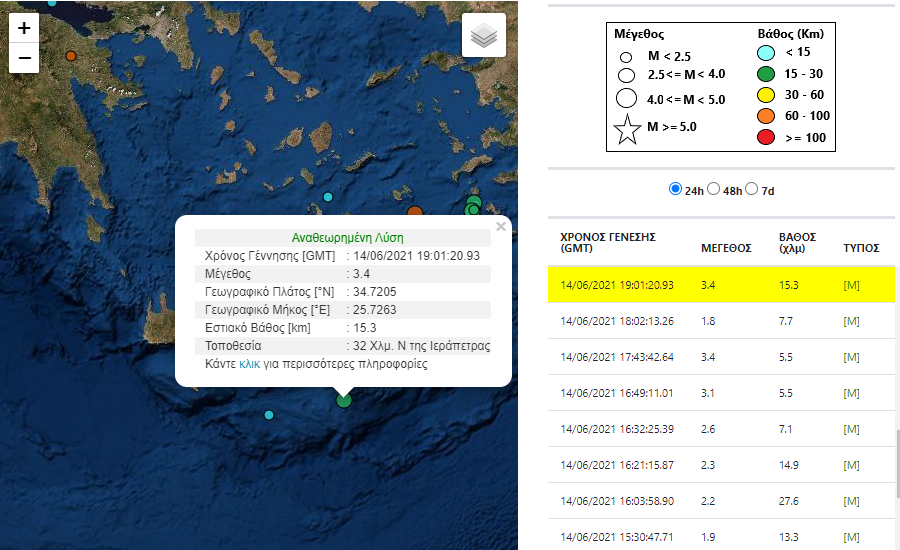Select the 48h time range
The width and height of the screenshot is (900, 550).
[x=714, y=189]
